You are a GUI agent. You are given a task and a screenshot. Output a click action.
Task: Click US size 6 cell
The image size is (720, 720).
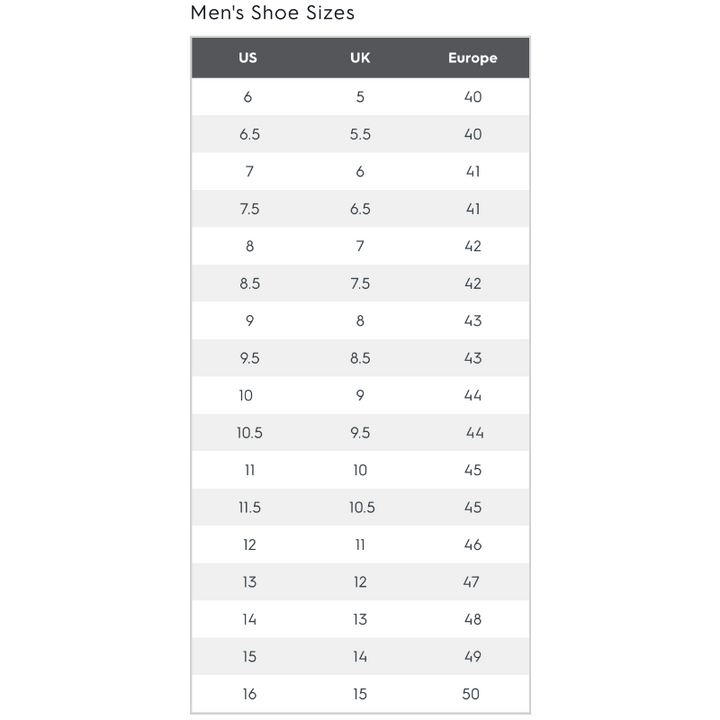[248, 97]
